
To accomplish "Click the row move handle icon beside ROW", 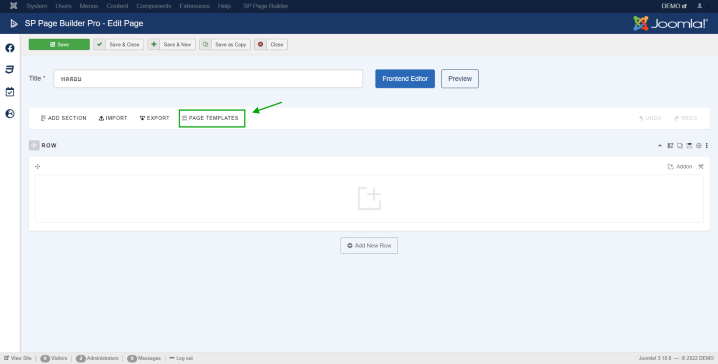I will tap(34, 145).
